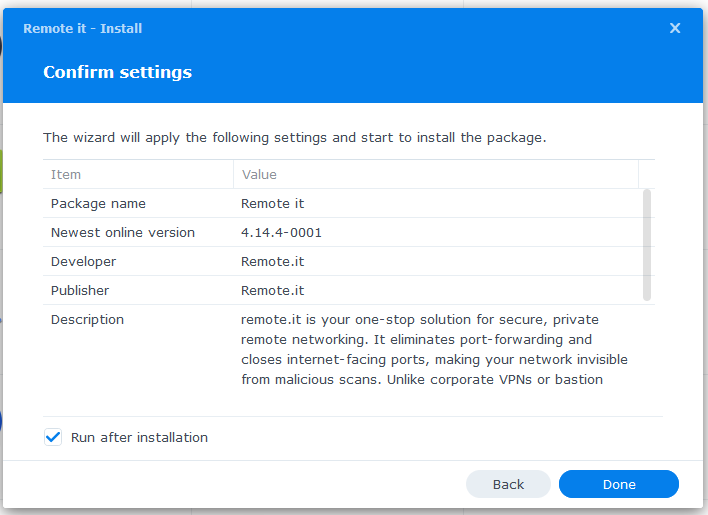Click the Publisher value Remote.it

tap(272, 290)
